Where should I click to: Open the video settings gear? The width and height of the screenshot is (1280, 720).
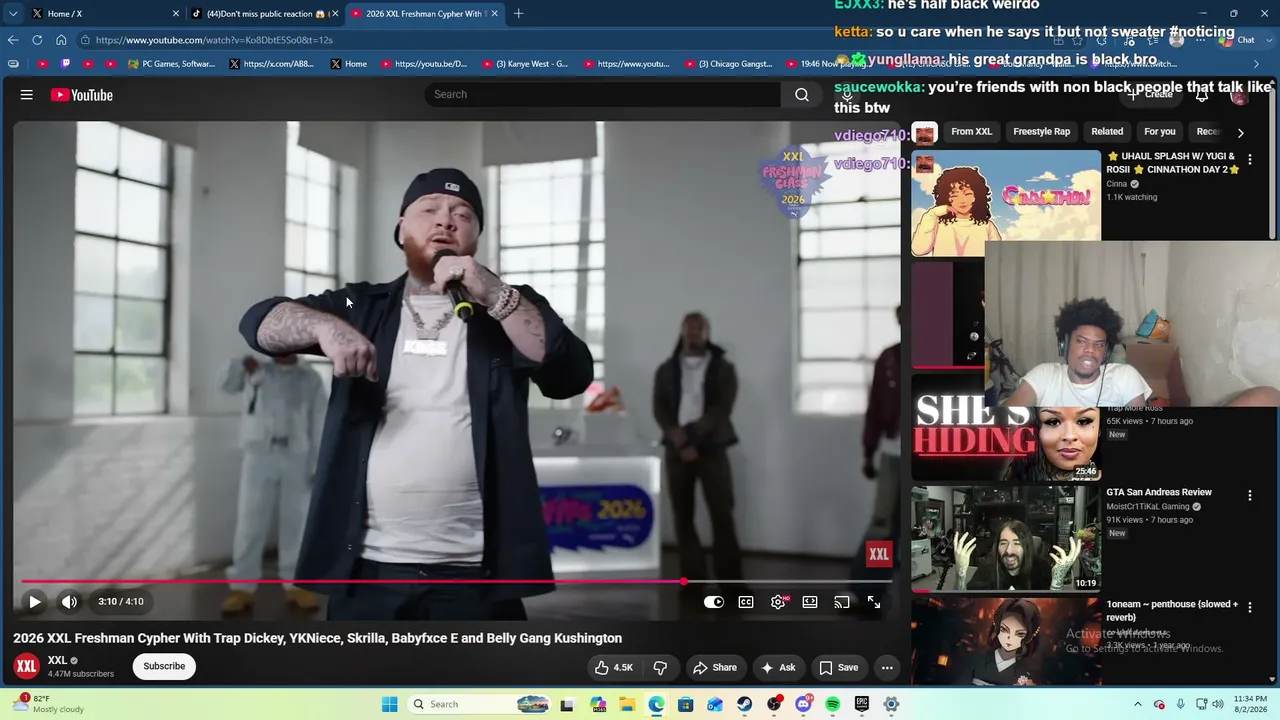pos(778,602)
